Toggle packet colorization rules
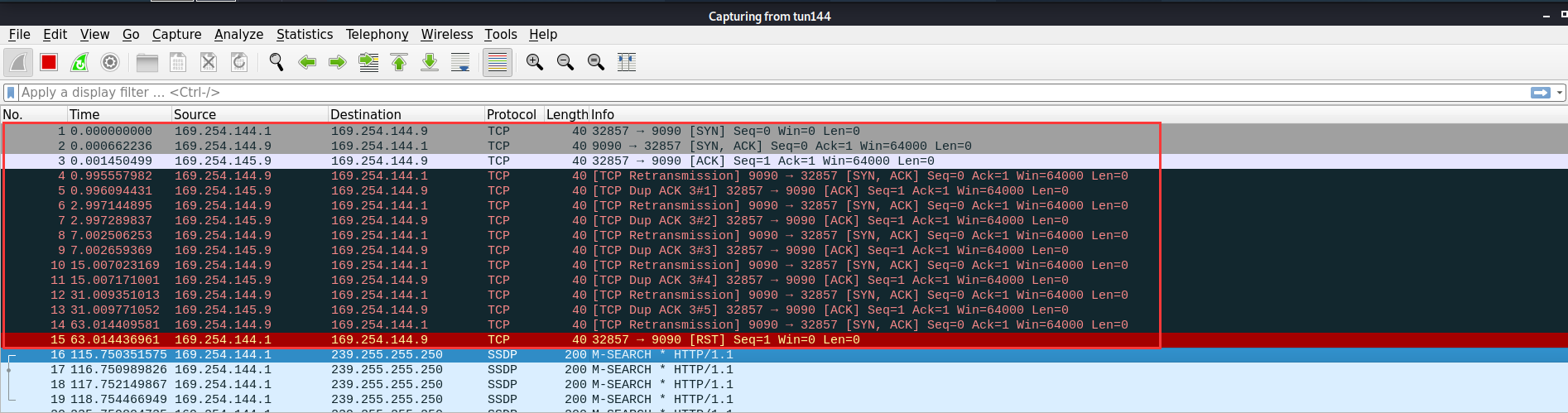Image resolution: width=1568 pixels, height=413 pixels. point(498,62)
